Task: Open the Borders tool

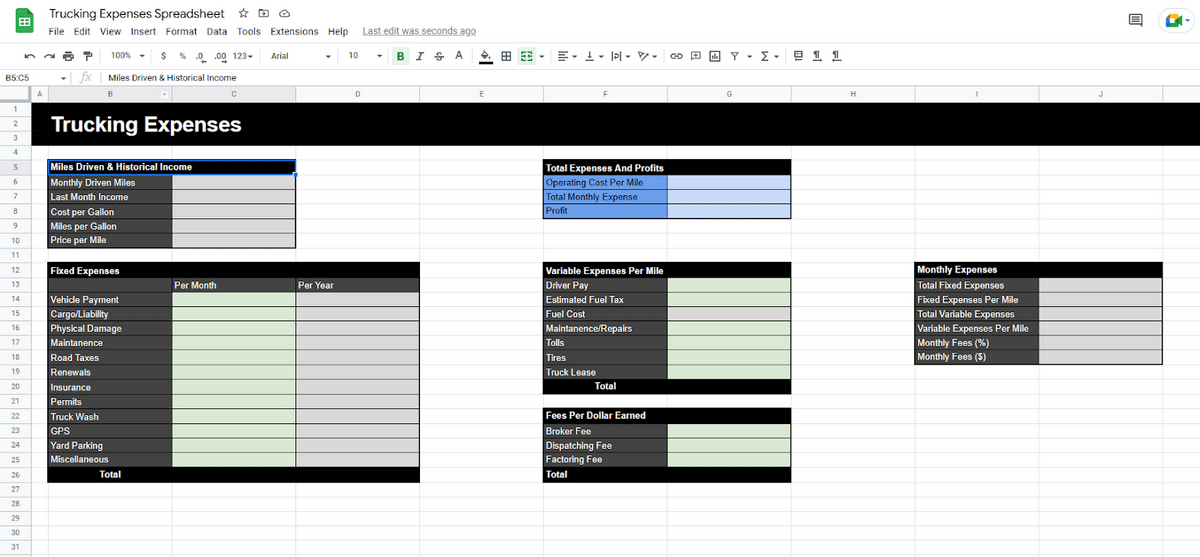Action: point(507,56)
